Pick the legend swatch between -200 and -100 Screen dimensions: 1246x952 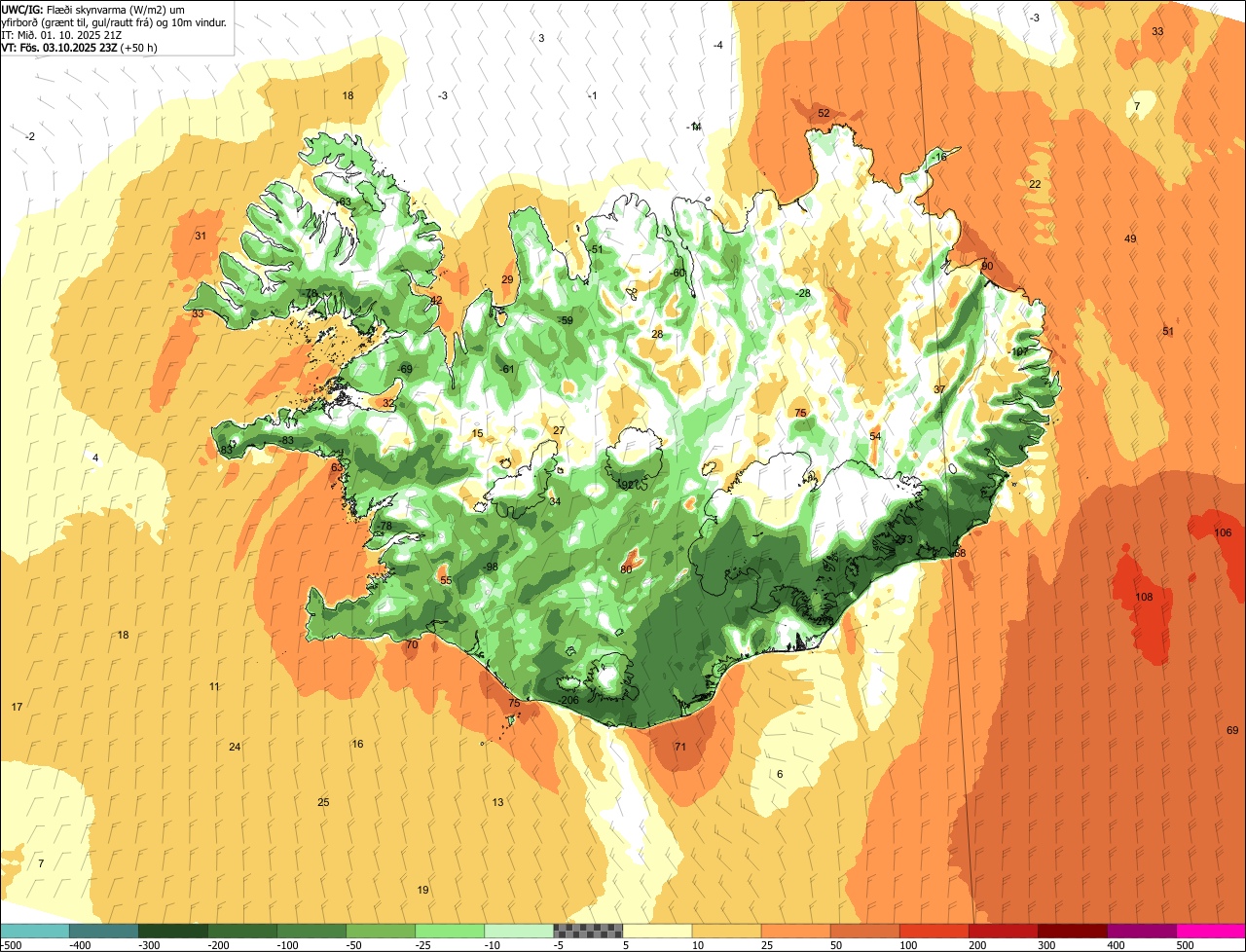coord(242,931)
